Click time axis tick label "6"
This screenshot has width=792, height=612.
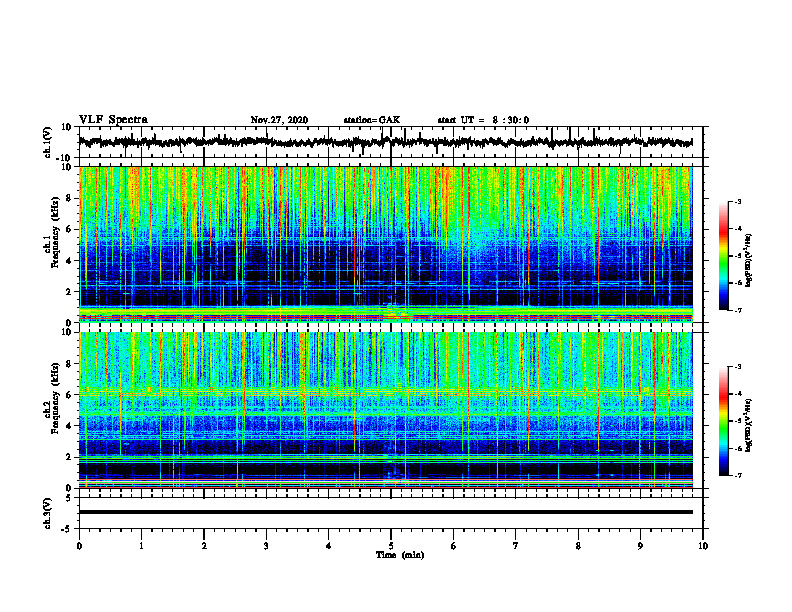pos(454,546)
